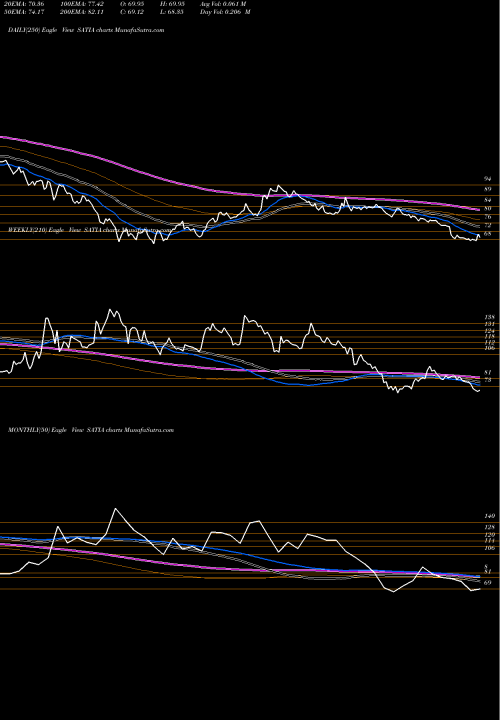
Task: Click price level 128 on monthly axis
Action: pos(489,527)
